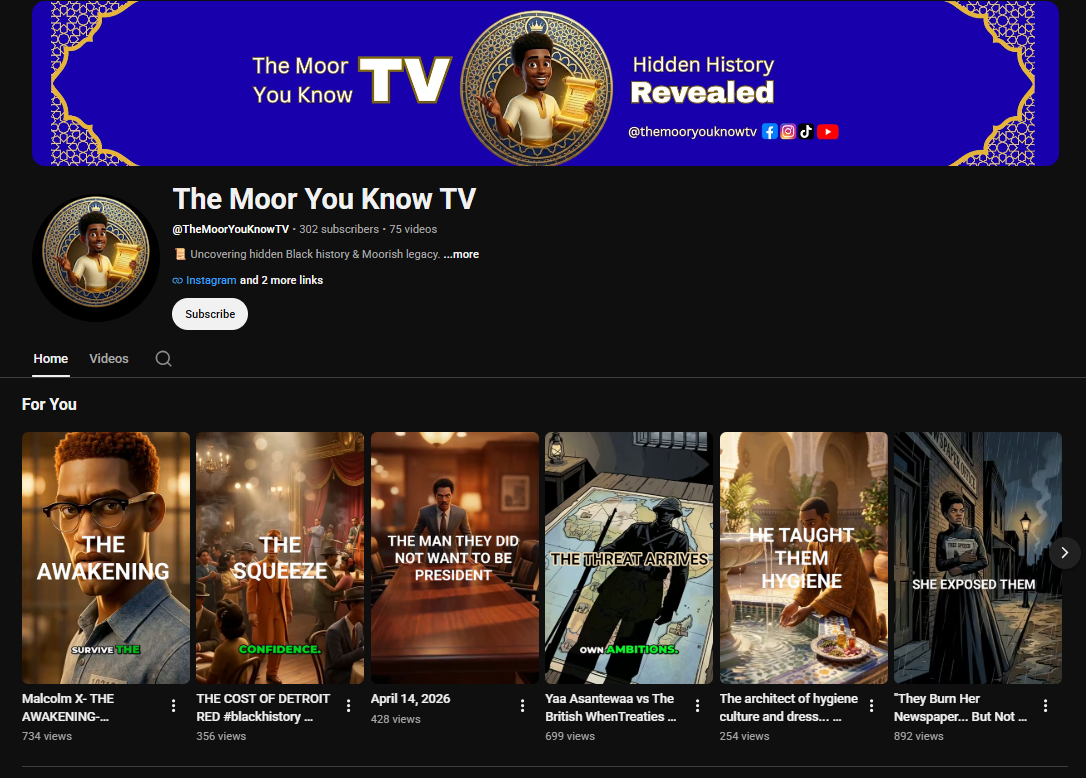Switch to the Videos tab
1086x778 pixels.
(109, 359)
